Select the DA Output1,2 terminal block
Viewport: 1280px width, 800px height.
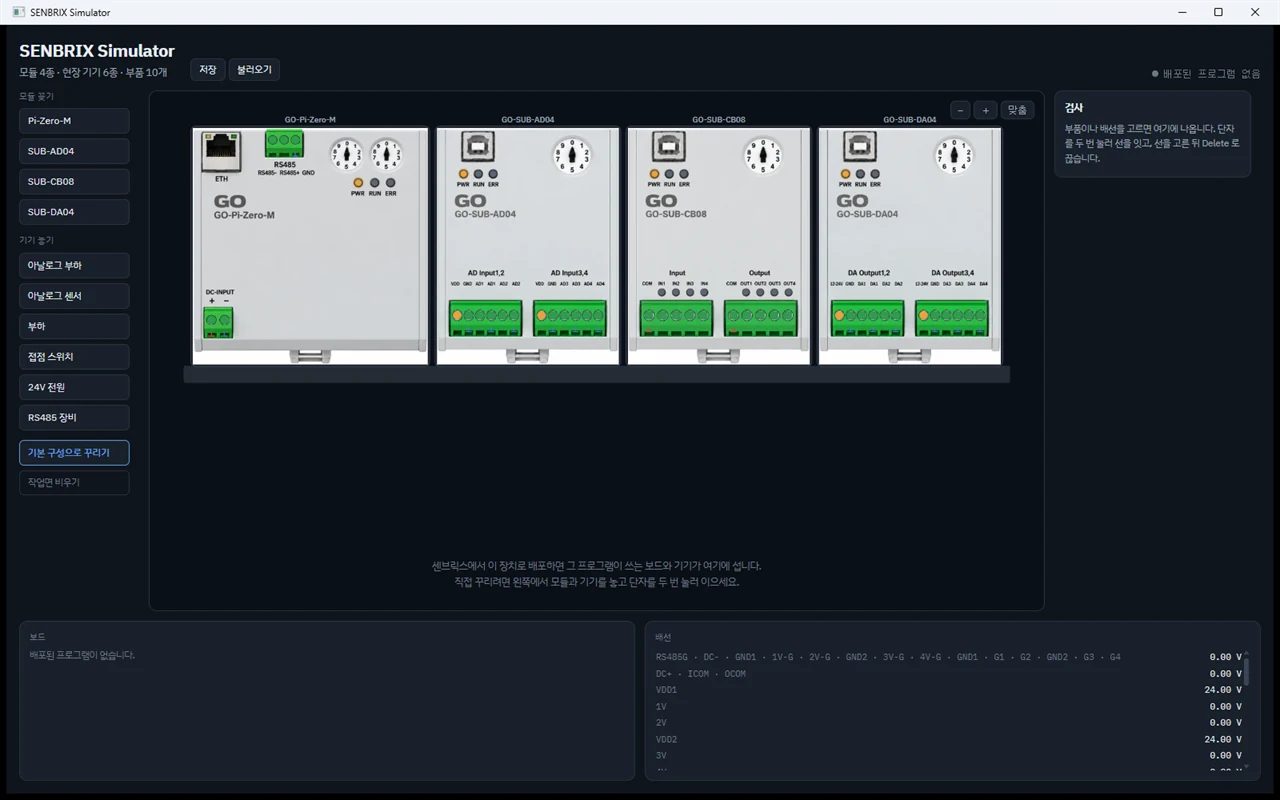(x=868, y=319)
